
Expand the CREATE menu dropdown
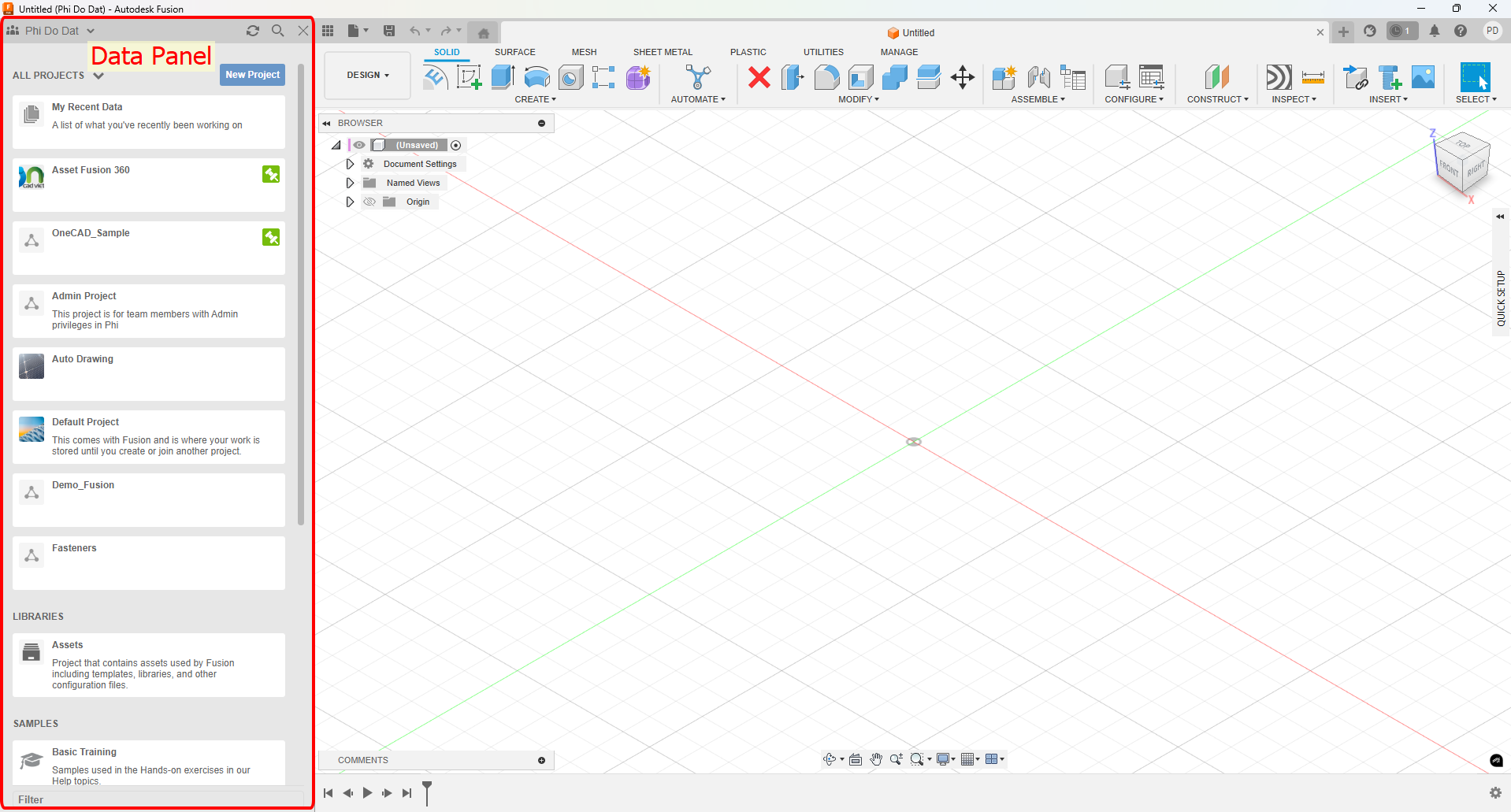(x=536, y=99)
